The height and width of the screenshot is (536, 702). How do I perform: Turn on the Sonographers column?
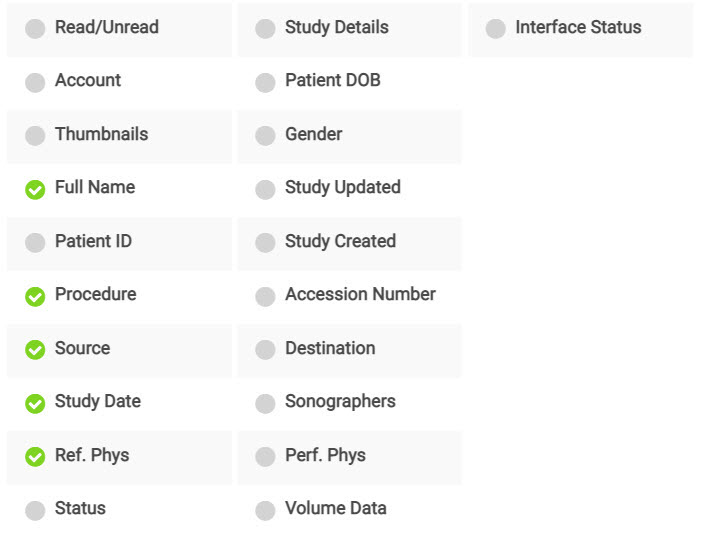[265, 403]
